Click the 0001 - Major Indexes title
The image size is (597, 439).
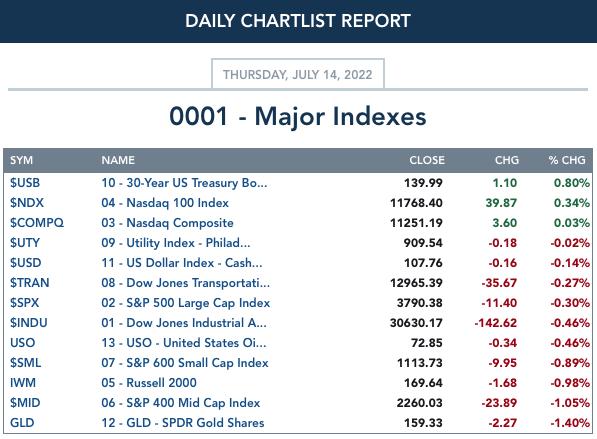298,116
